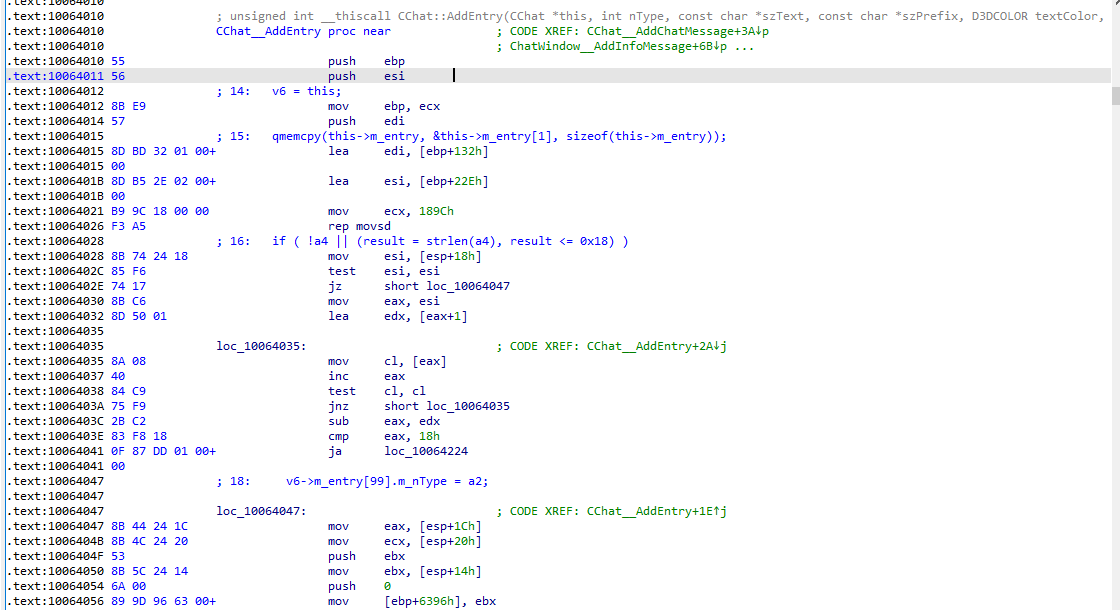This screenshot has height=610, width=1120.
Task: Click the CChat__AddEntry proc near label
Action: [289, 31]
